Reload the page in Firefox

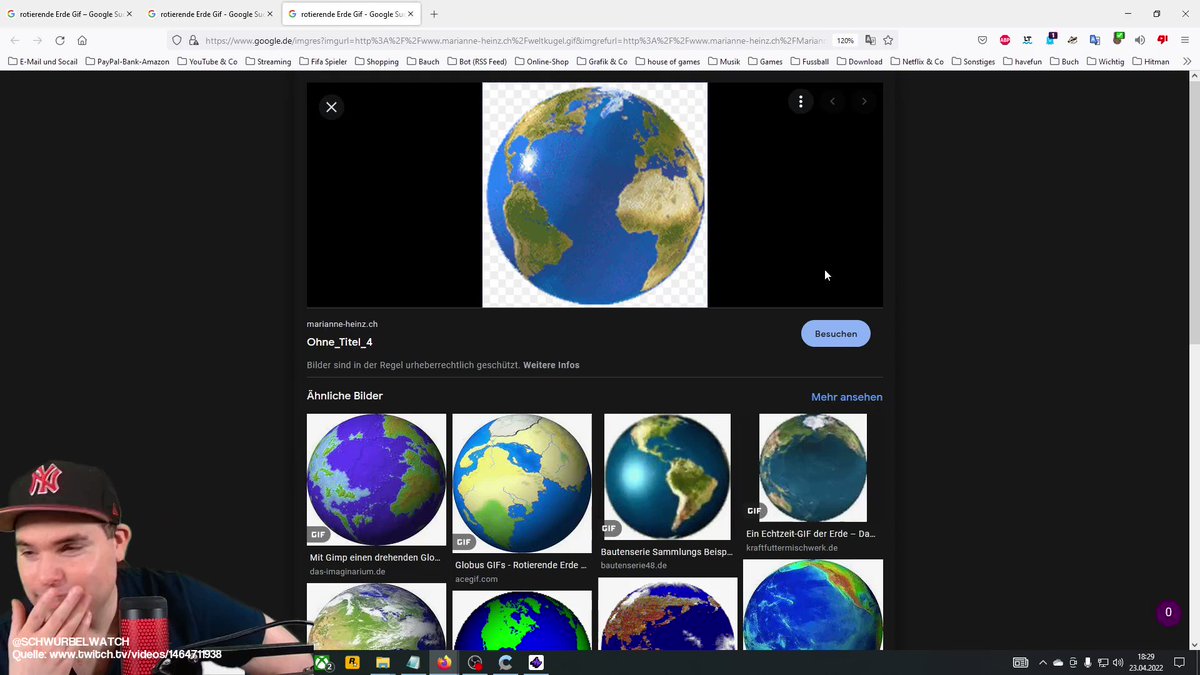[x=60, y=40]
